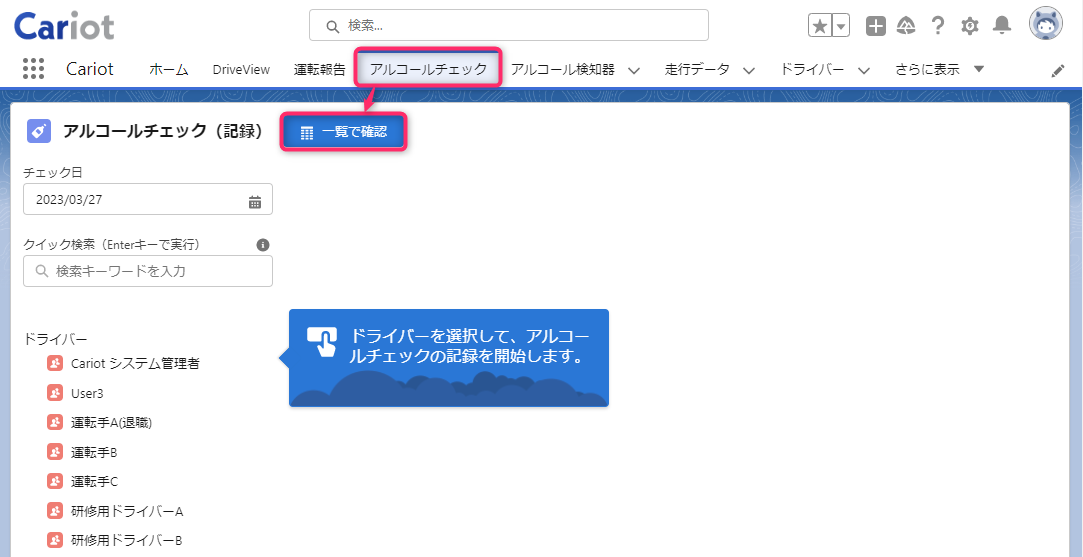Select driver 運転手B
This screenshot has width=1083, height=557.
94,452
